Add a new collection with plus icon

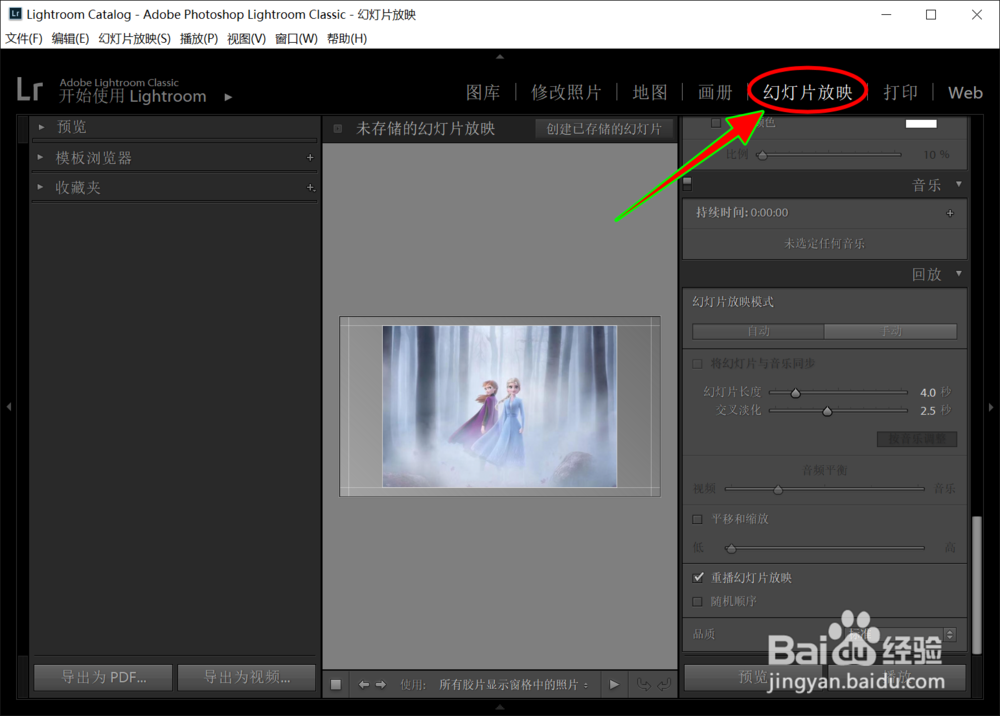[x=311, y=187]
